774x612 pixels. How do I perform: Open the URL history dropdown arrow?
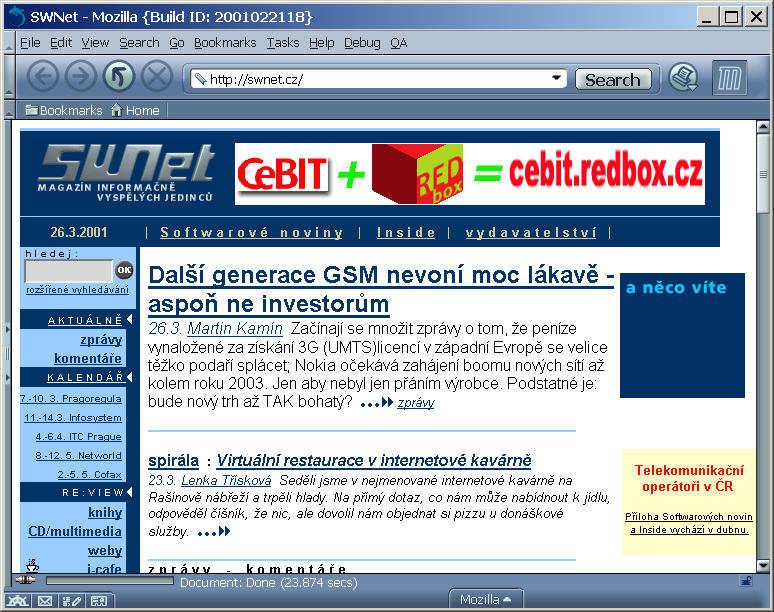pyautogui.click(x=556, y=78)
